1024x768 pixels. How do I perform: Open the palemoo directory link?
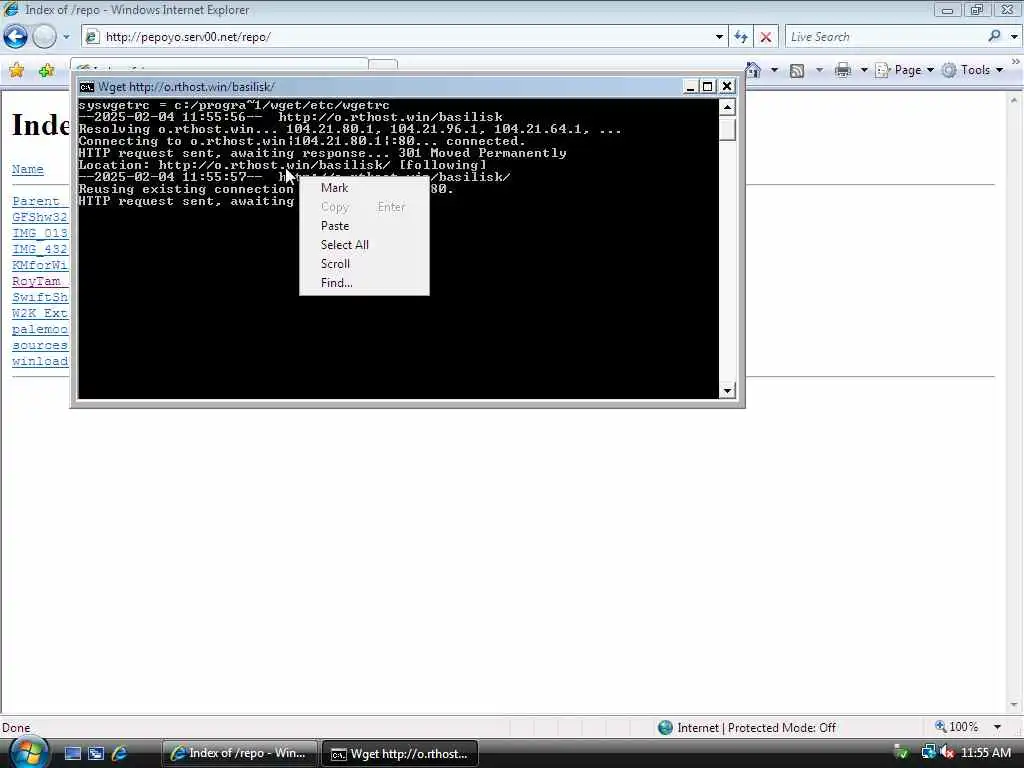[x=40, y=329]
